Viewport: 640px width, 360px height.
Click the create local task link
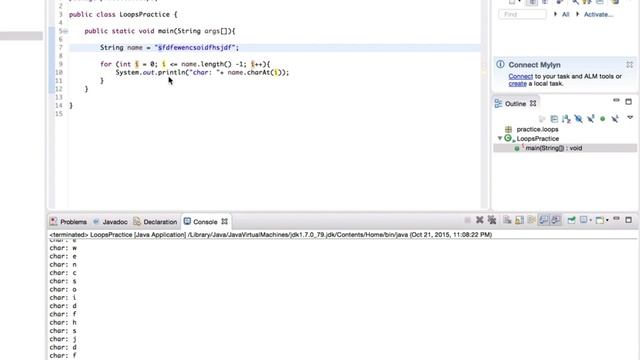point(518,84)
